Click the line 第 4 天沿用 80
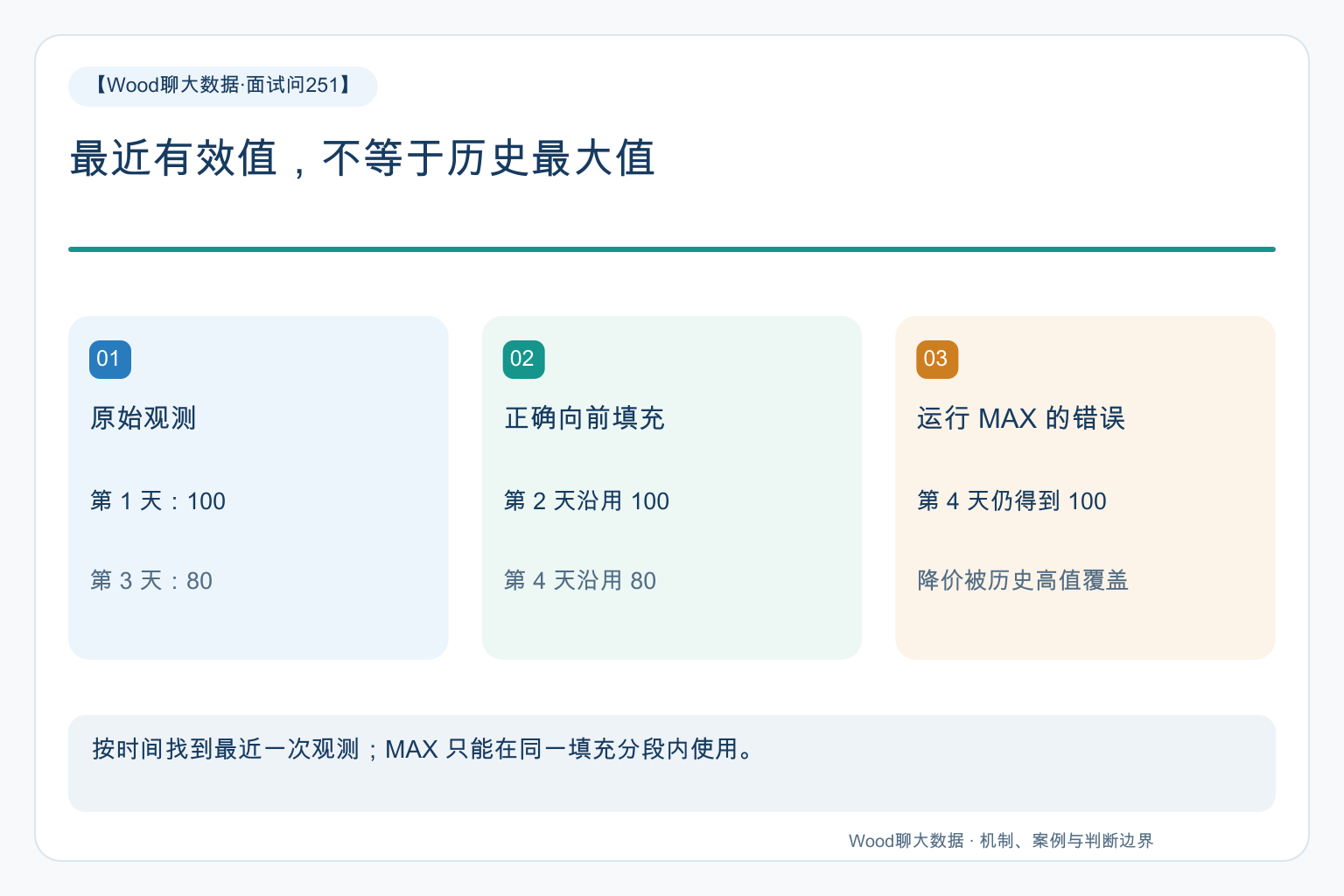 [580, 581]
